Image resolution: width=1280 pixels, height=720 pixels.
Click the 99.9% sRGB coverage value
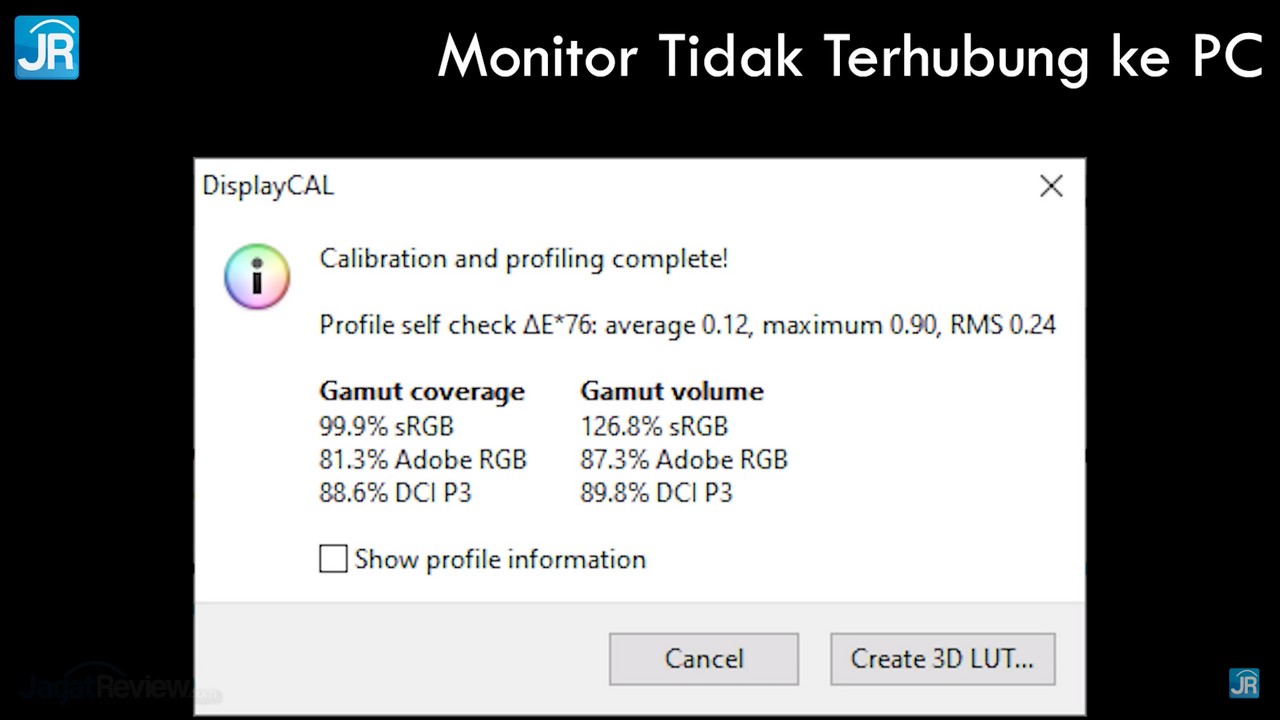386,426
